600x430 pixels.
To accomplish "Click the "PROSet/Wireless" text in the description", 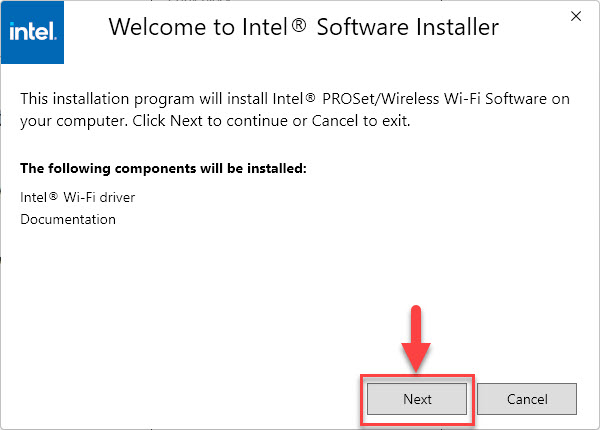I will click(381, 99).
